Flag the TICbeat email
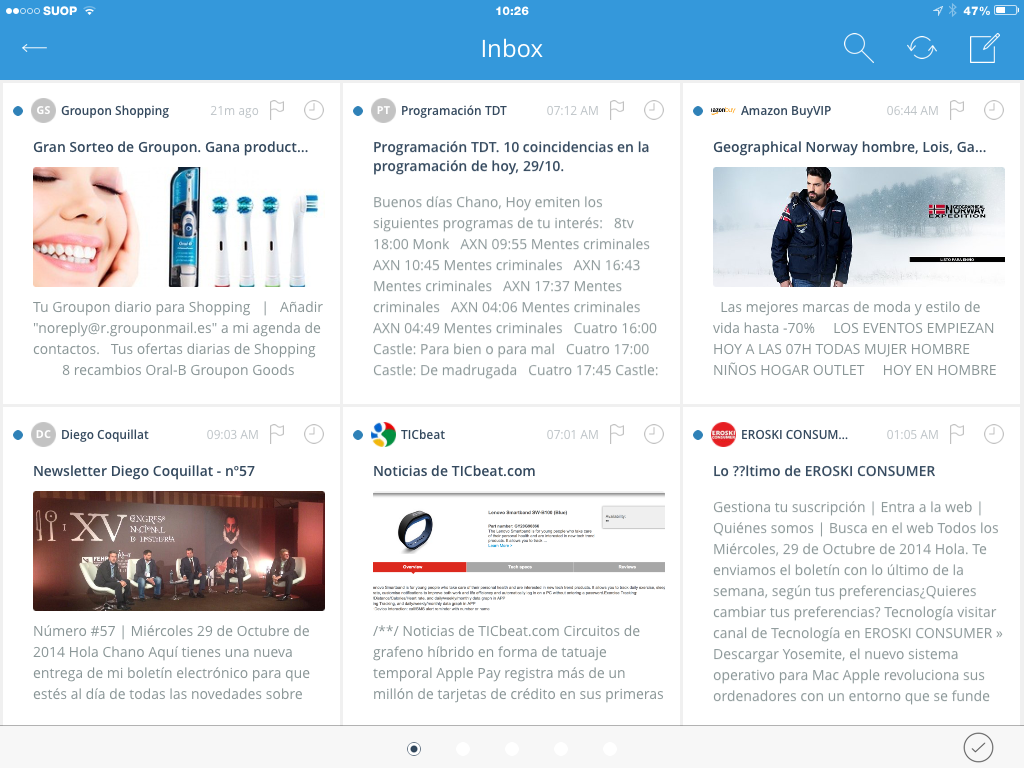The height and width of the screenshot is (768, 1024). 617,434
